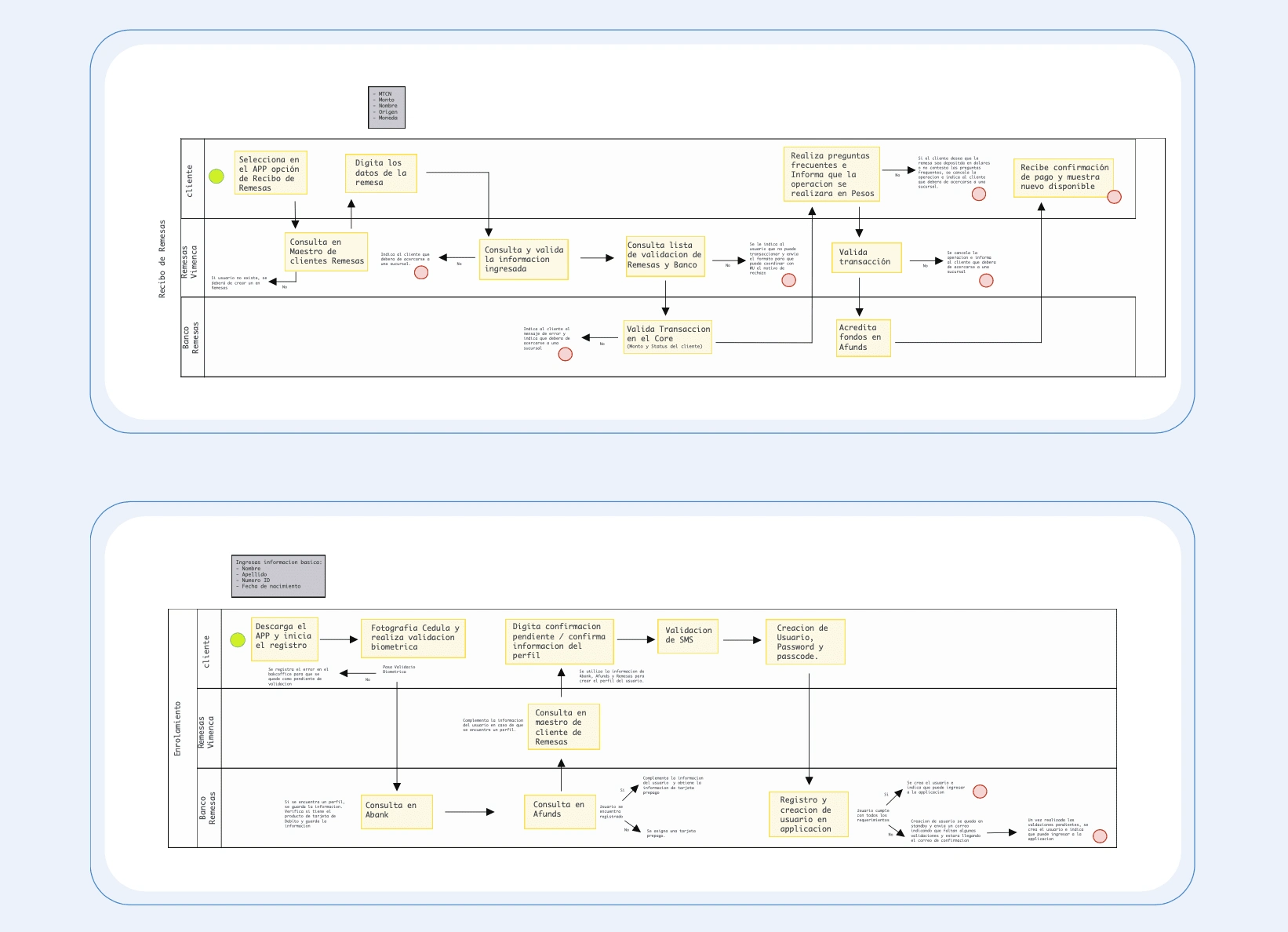Select the green start circle beside 'Descarga el APP'
Viewport: 1288px width, 932px height.
[x=238, y=640]
